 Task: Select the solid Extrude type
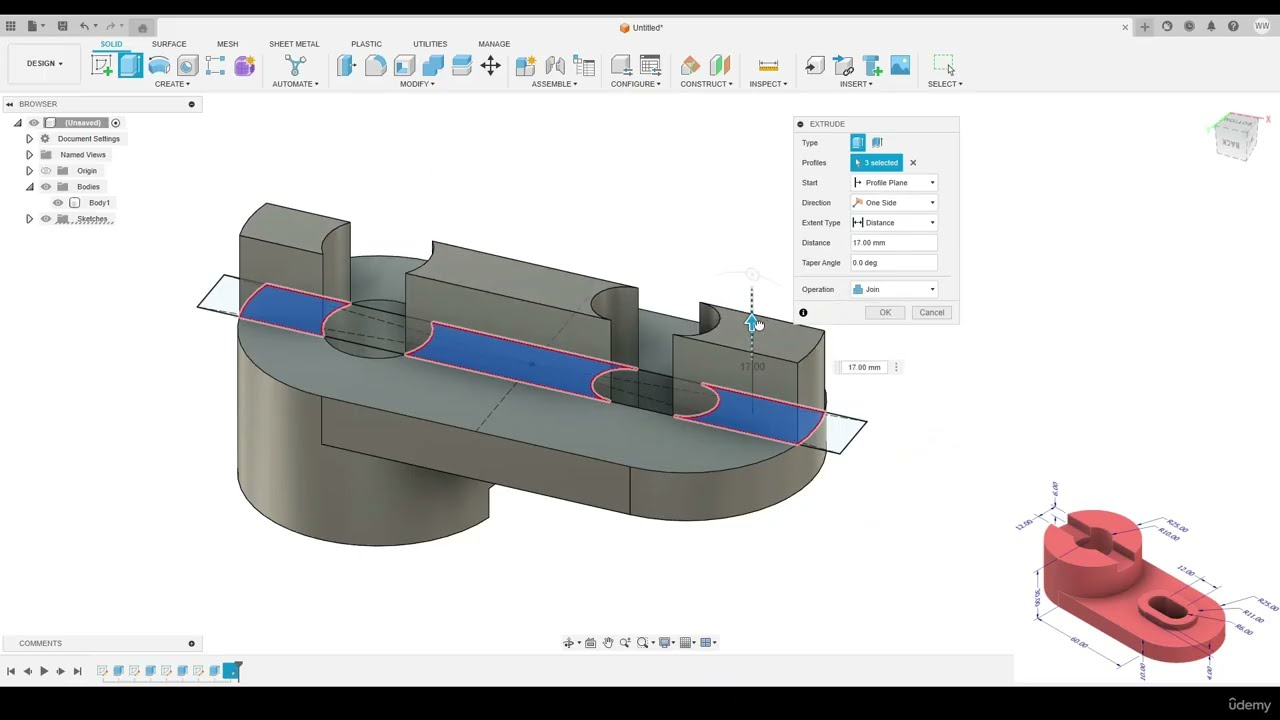(x=858, y=143)
